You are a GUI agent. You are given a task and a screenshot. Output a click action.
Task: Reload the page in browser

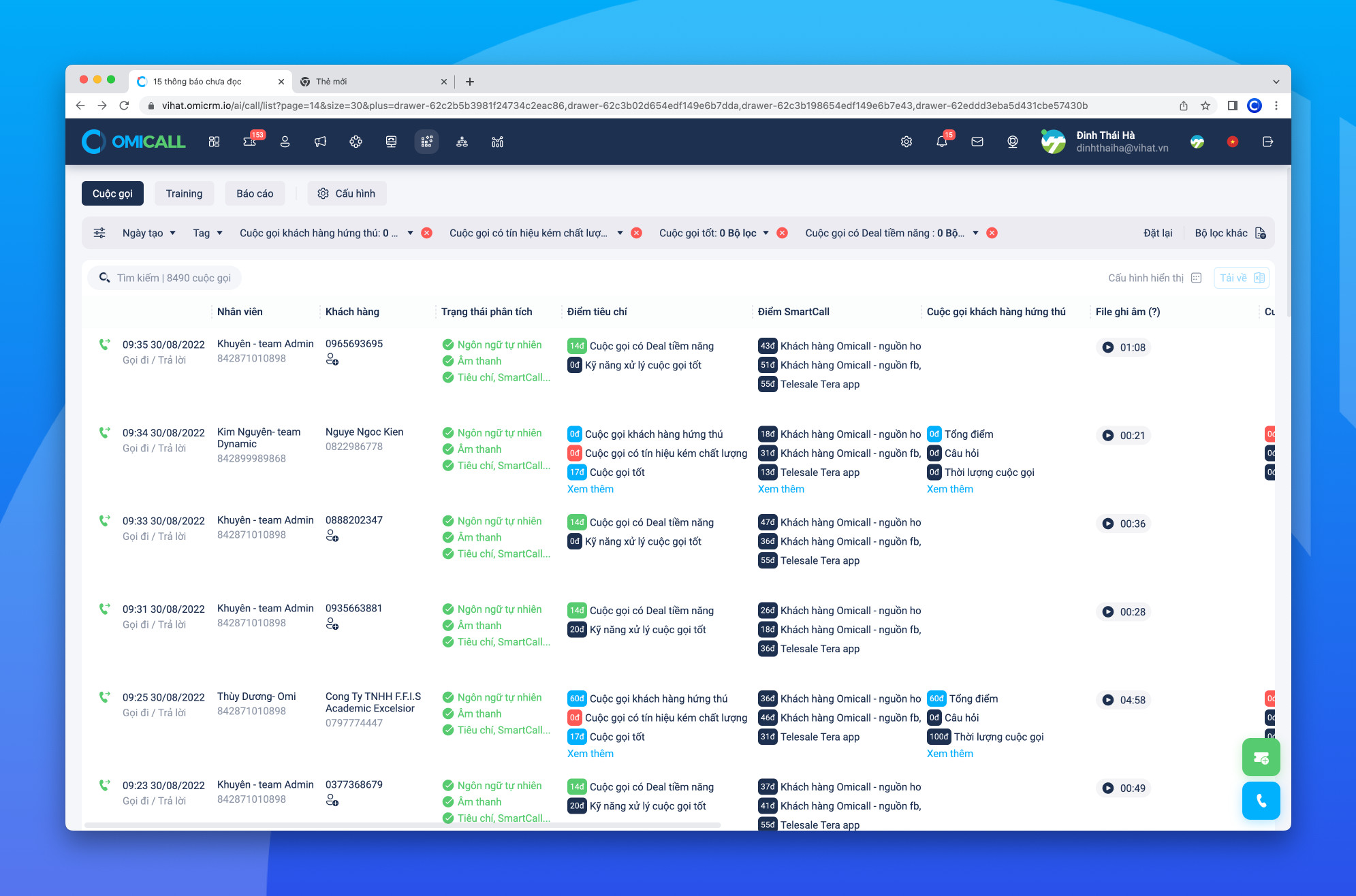tap(124, 106)
